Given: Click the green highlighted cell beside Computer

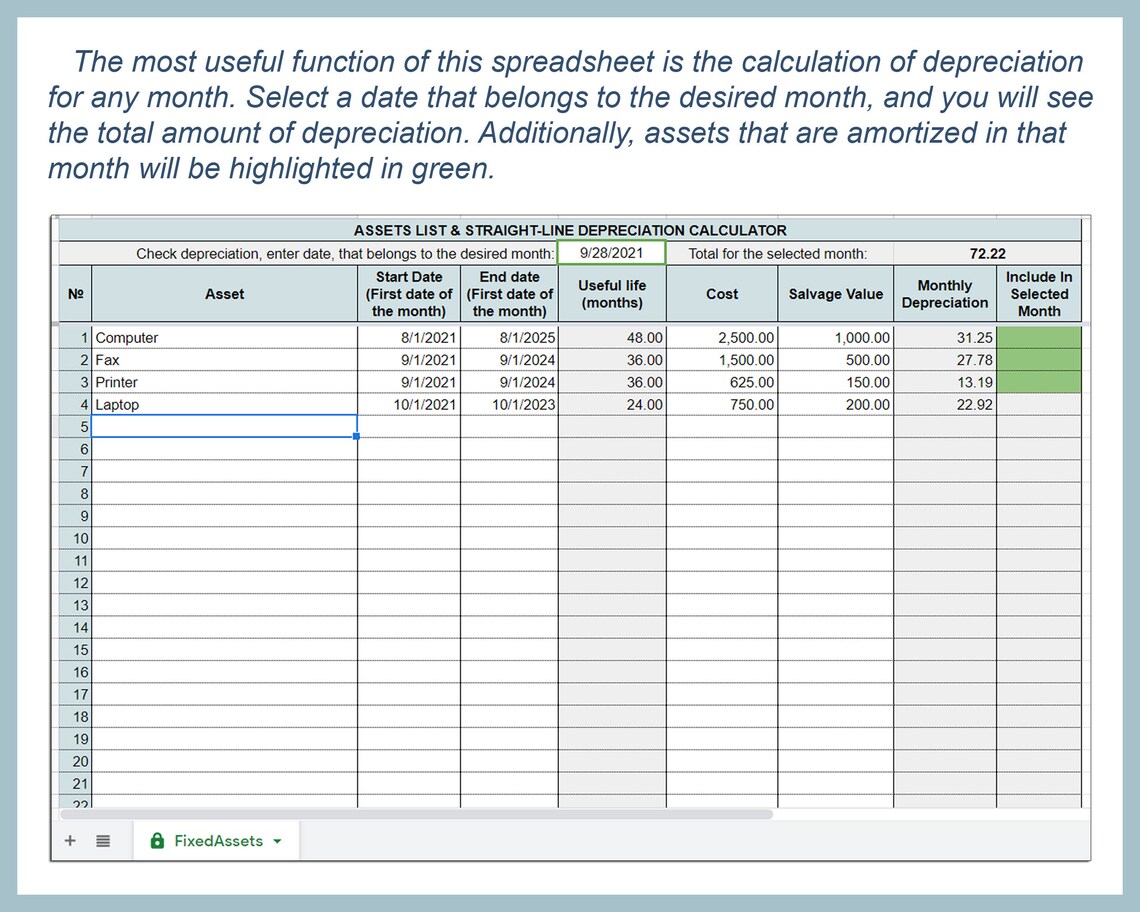Looking at the screenshot, I should pos(1039,338).
